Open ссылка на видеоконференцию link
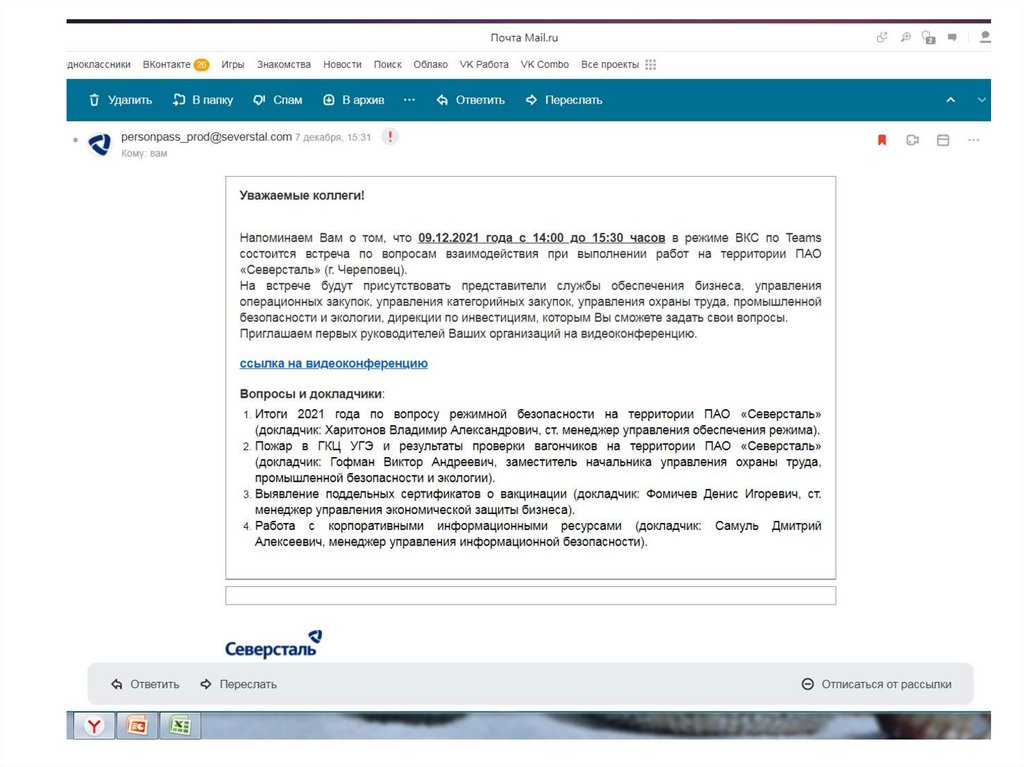1024x767 pixels. [x=334, y=363]
